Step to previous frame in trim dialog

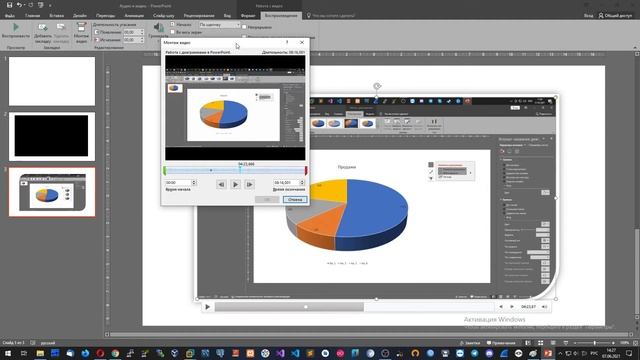pos(221,184)
